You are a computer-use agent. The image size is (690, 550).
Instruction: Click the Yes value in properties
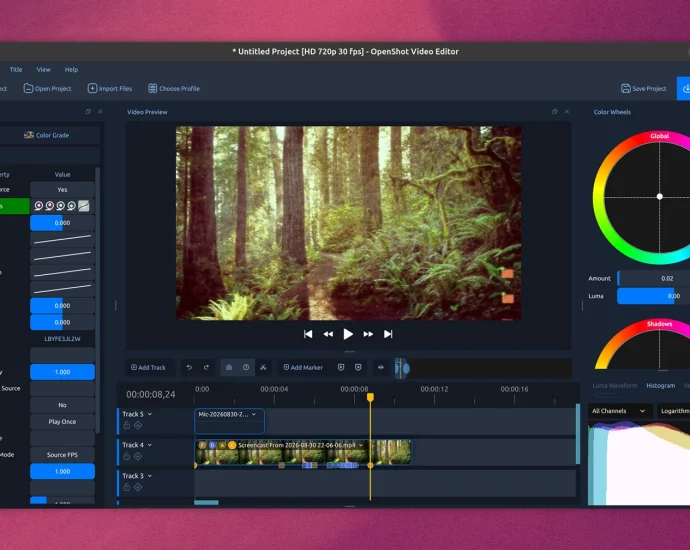tap(62, 190)
